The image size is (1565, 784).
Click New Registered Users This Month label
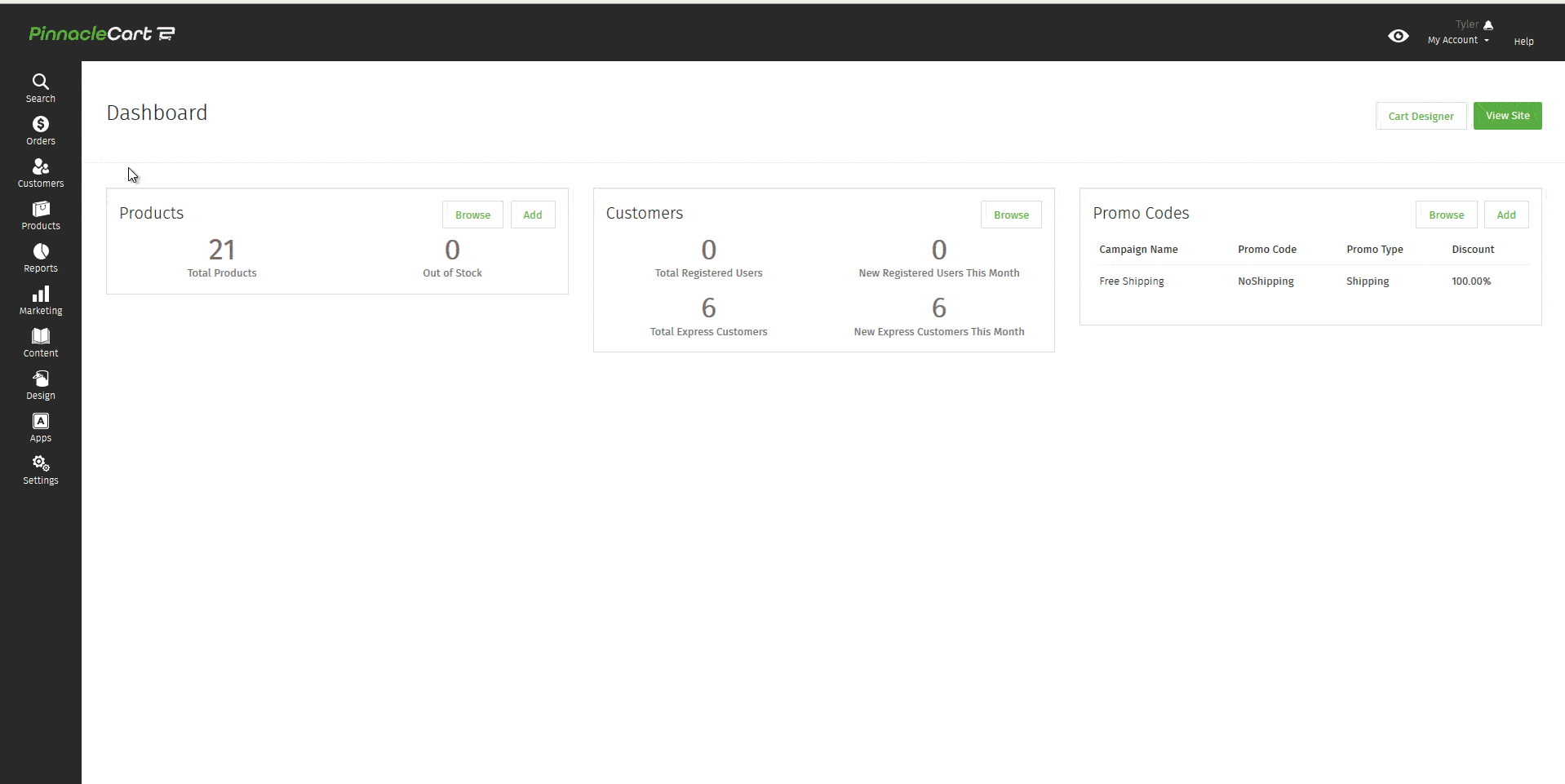[939, 273]
